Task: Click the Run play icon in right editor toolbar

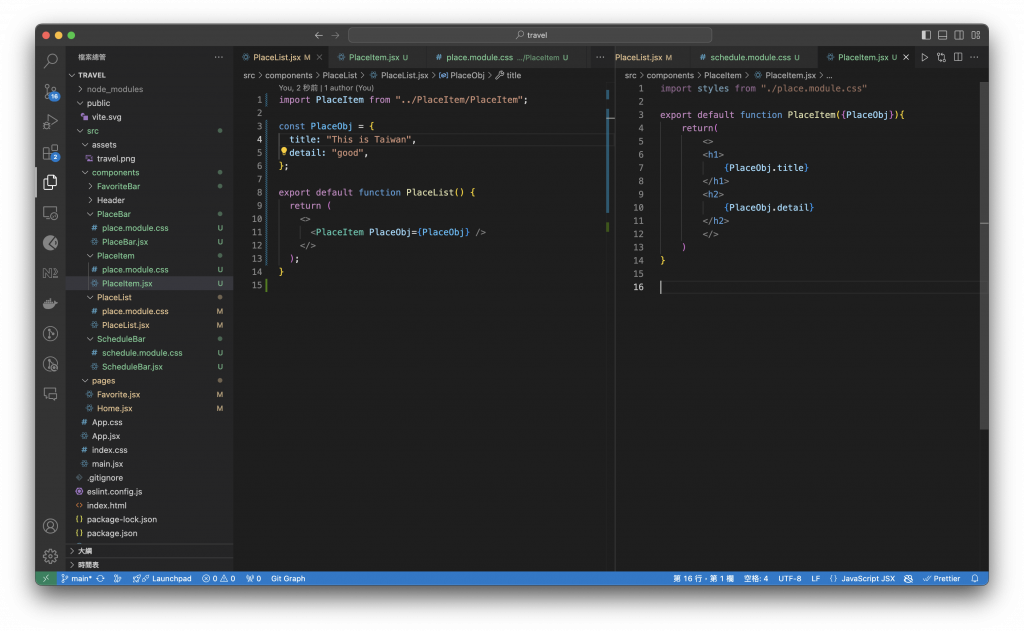Action: coord(925,57)
